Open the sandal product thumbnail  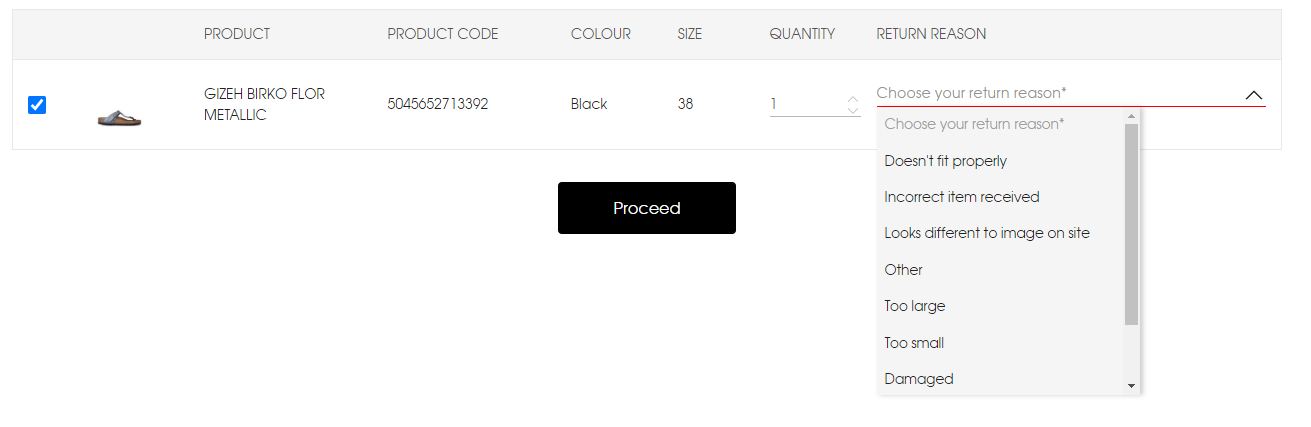pos(119,118)
